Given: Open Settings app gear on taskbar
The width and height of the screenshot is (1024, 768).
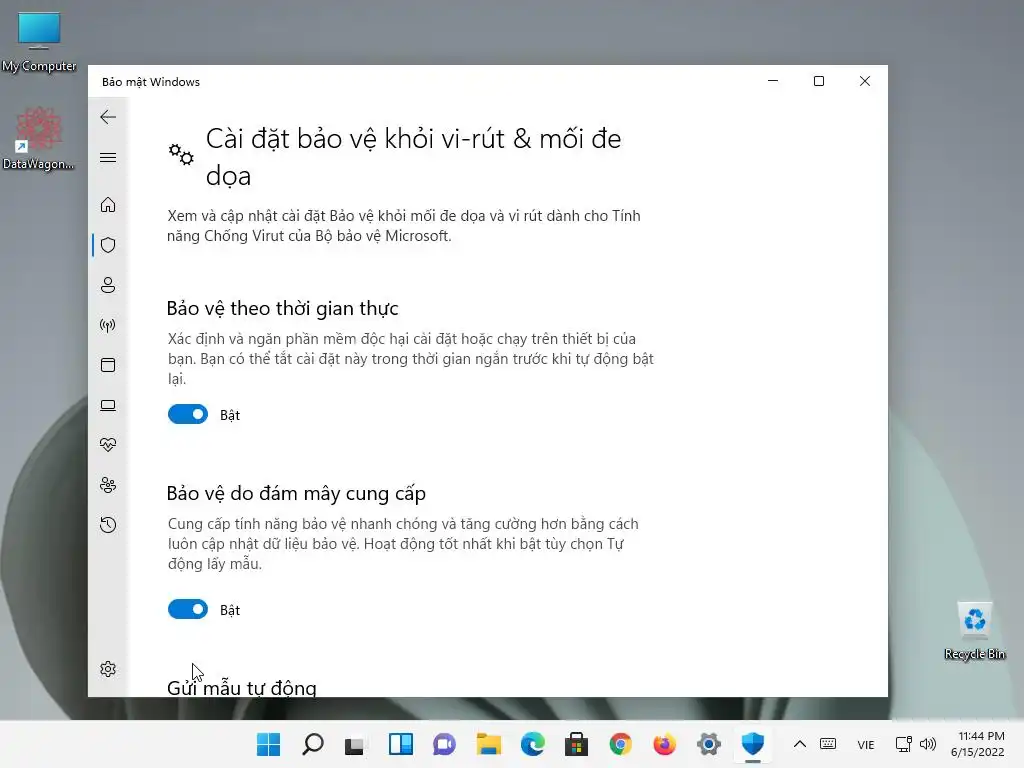Looking at the screenshot, I should click(709, 744).
